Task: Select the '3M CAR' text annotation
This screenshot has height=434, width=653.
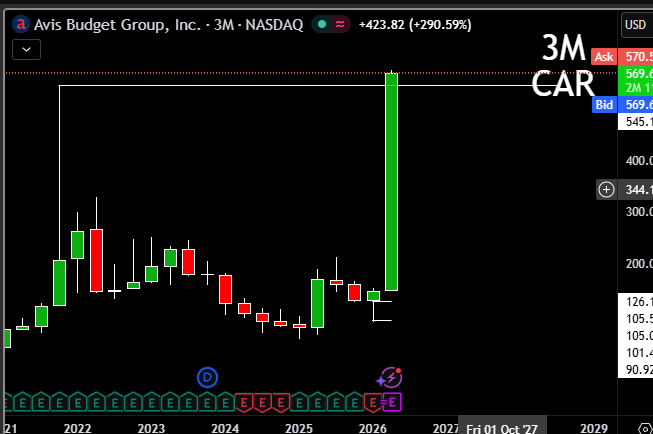Action: pyautogui.click(x=563, y=66)
